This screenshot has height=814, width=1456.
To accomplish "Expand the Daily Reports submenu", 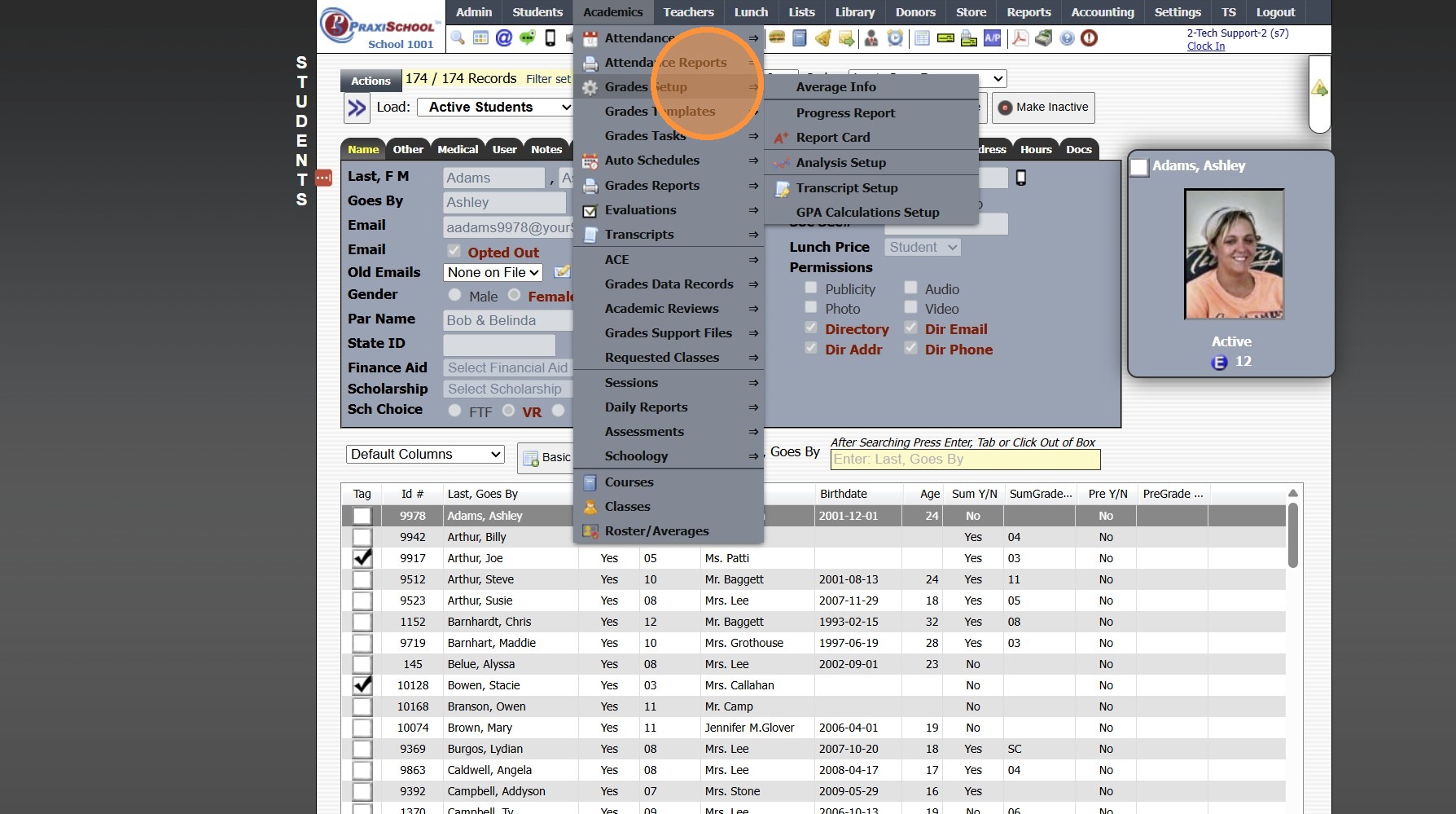I will (669, 407).
